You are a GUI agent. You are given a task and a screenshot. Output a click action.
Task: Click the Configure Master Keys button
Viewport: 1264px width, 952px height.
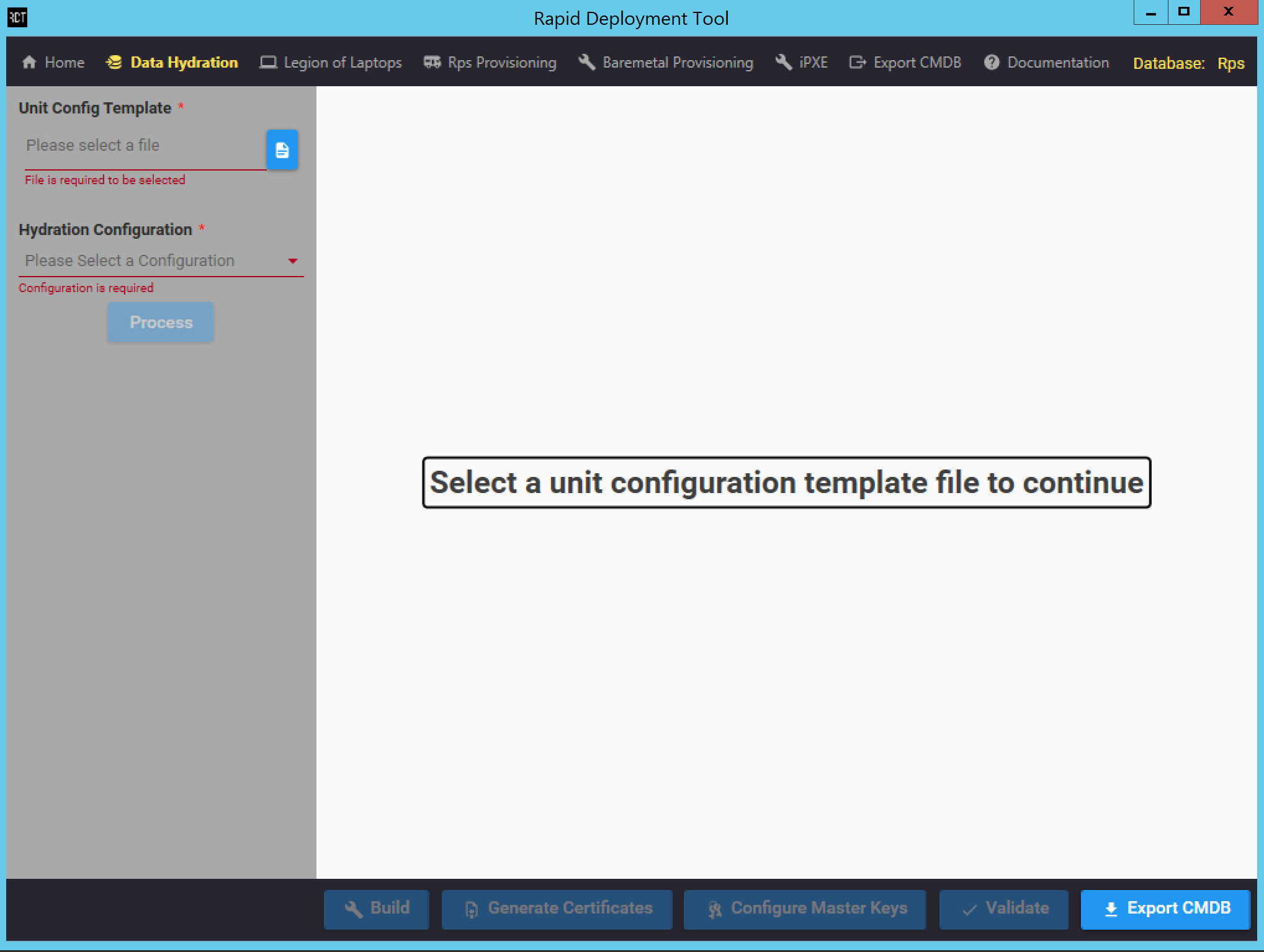pyautogui.click(x=805, y=909)
